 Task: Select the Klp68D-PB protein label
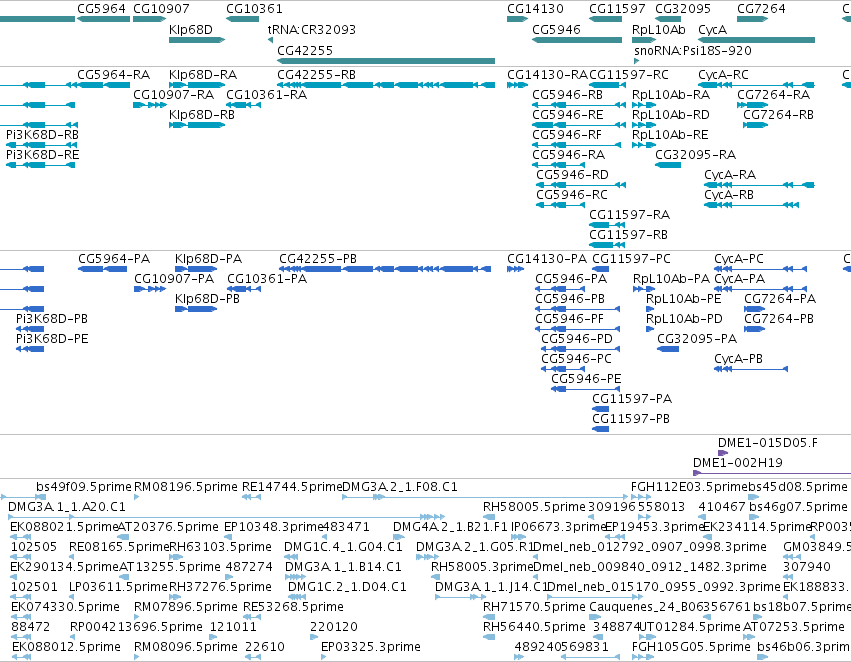(x=207, y=299)
